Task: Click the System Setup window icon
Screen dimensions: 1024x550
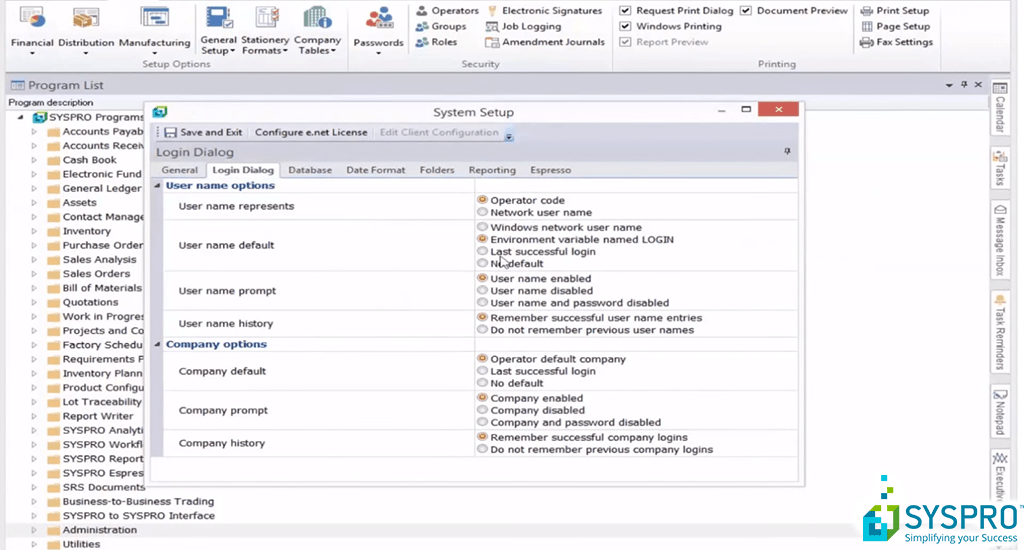Action: pos(160,112)
